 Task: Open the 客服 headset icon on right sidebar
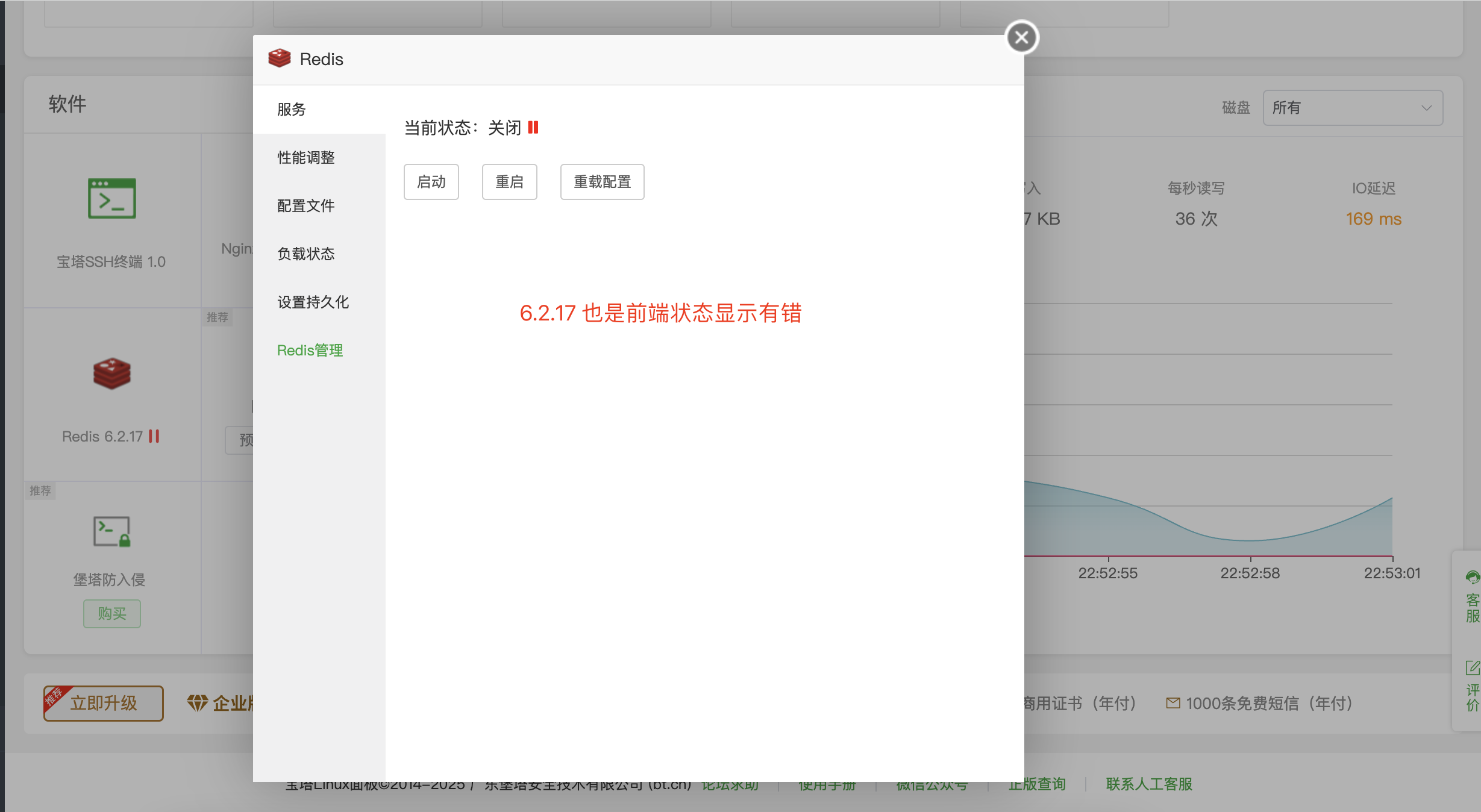click(x=1473, y=578)
